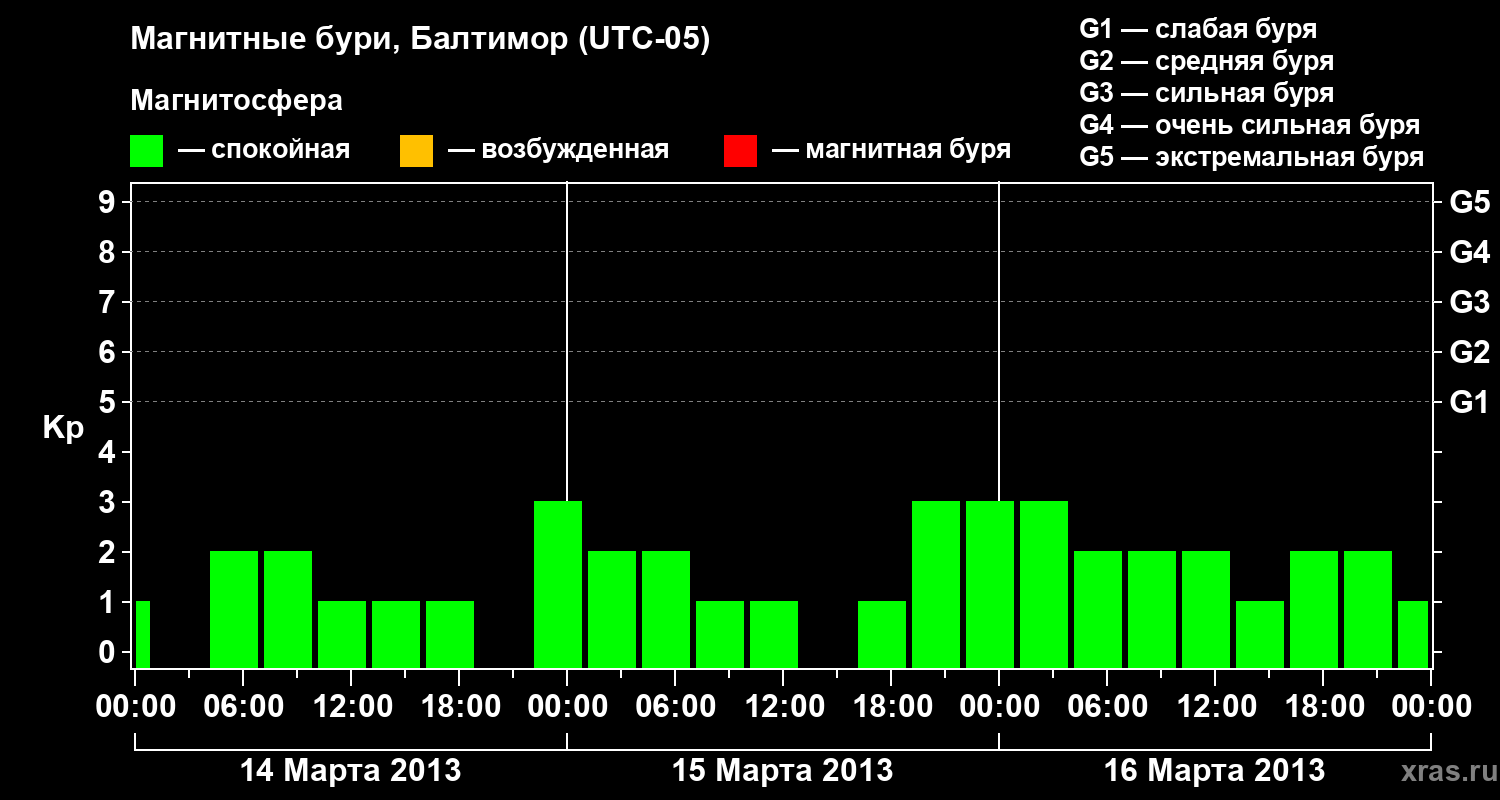This screenshot has height=800, width=1500.
Task: Click the G4 label on right axis
Action: coord(1469,252)
